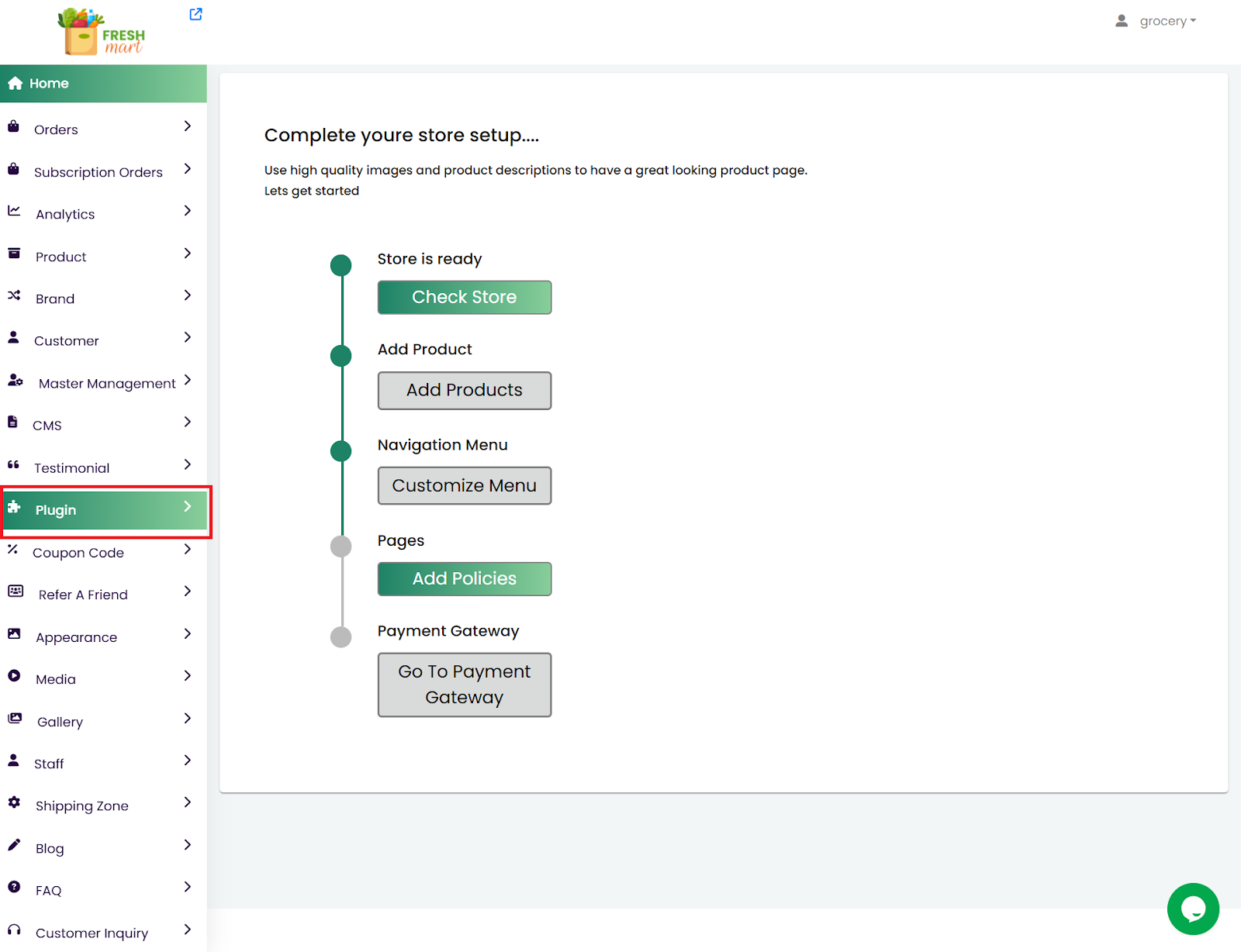Click the external link icon beside logo
The height and width of the screenshot is (952, 1241).
point(195,14)
